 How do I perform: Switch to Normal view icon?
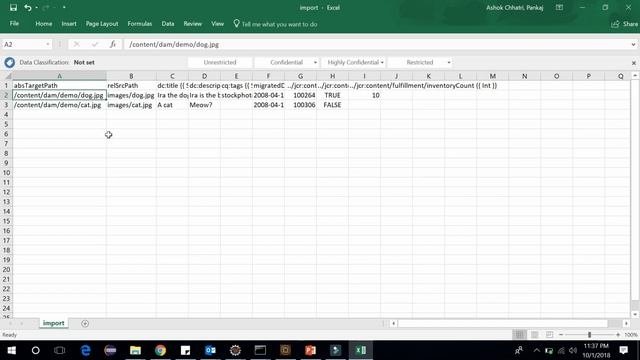tap(520, 335)
